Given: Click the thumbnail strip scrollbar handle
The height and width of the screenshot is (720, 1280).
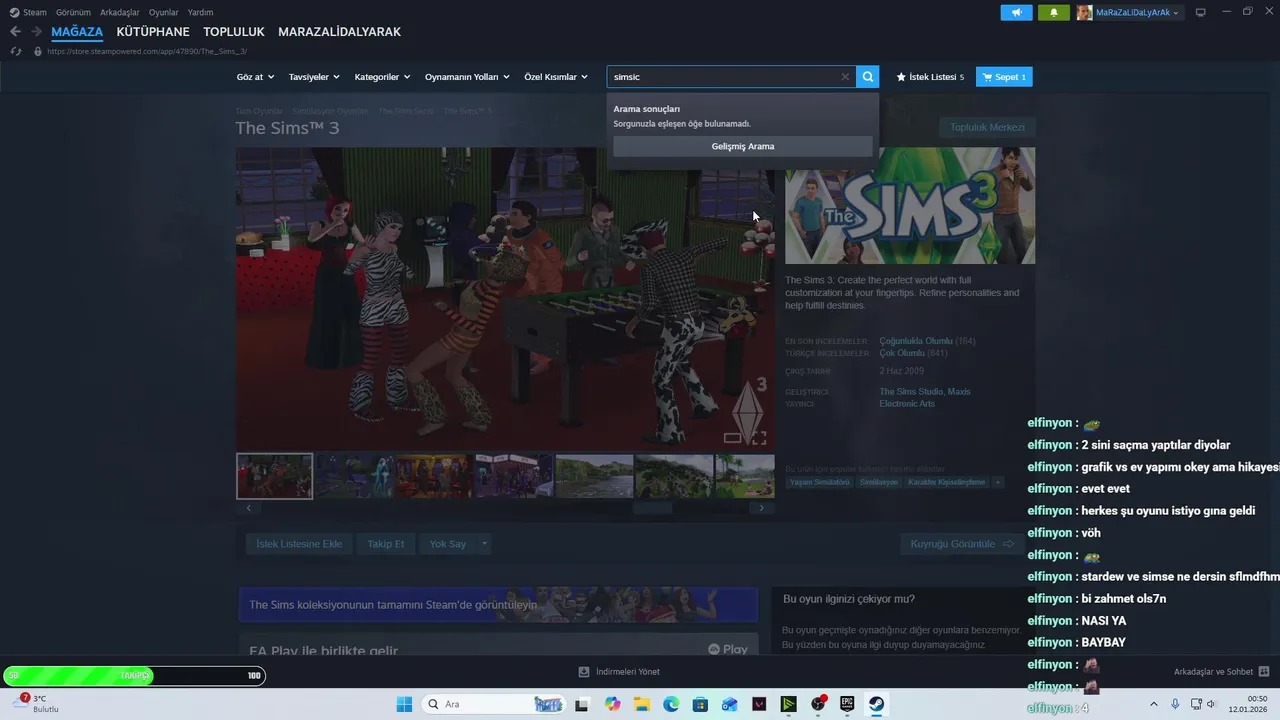Looking at the screenshot, I should pos(654,508).
